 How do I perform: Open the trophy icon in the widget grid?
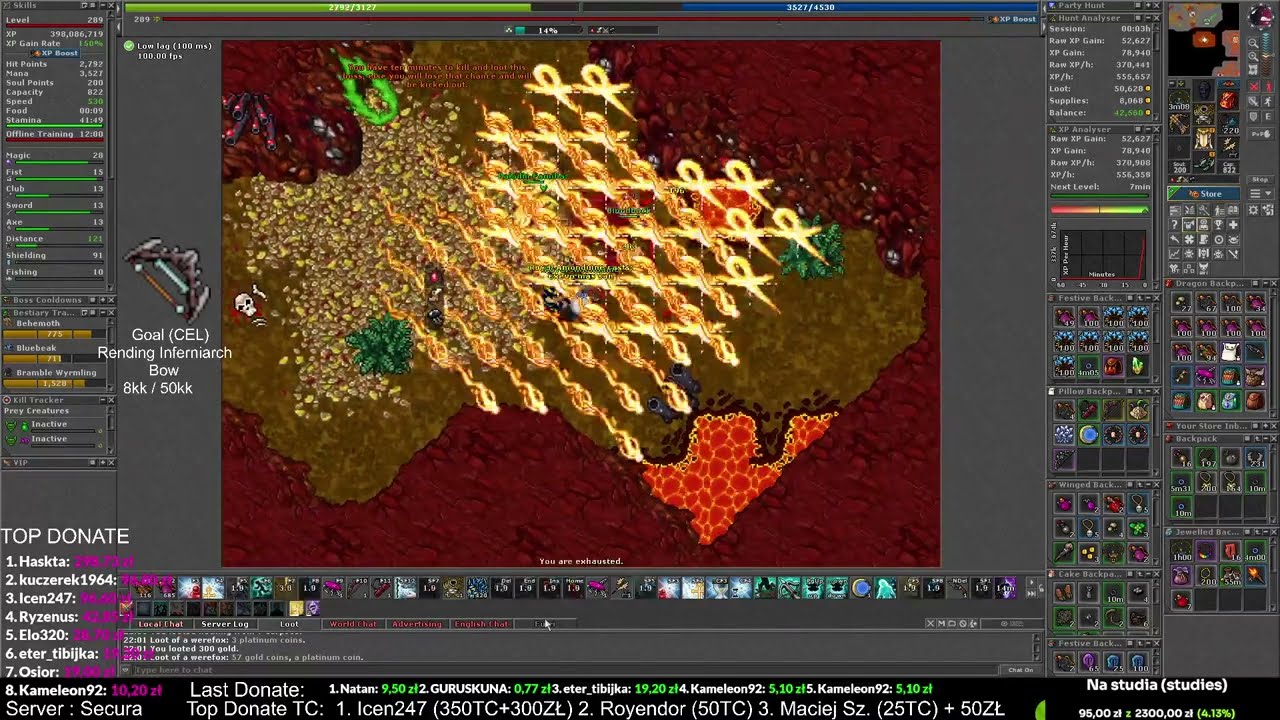tap(1218, 224)
